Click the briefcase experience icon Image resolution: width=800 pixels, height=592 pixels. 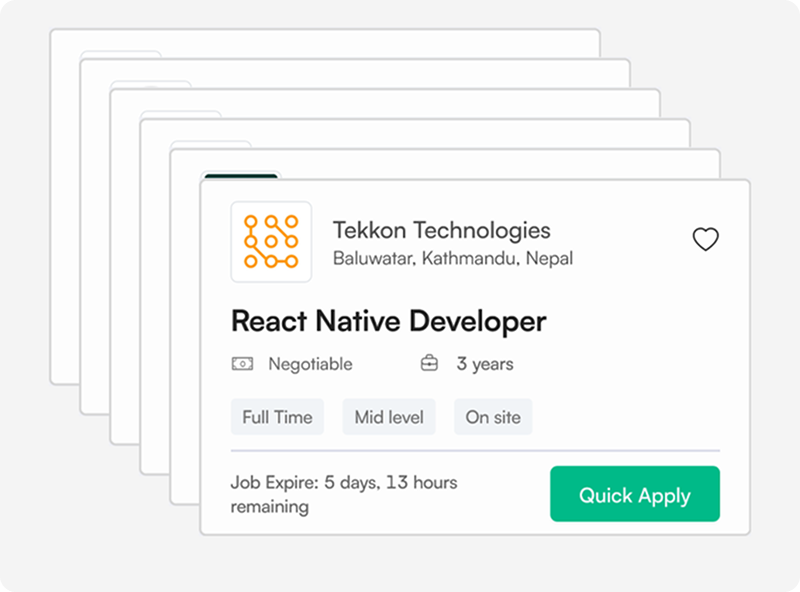(429, 364)
